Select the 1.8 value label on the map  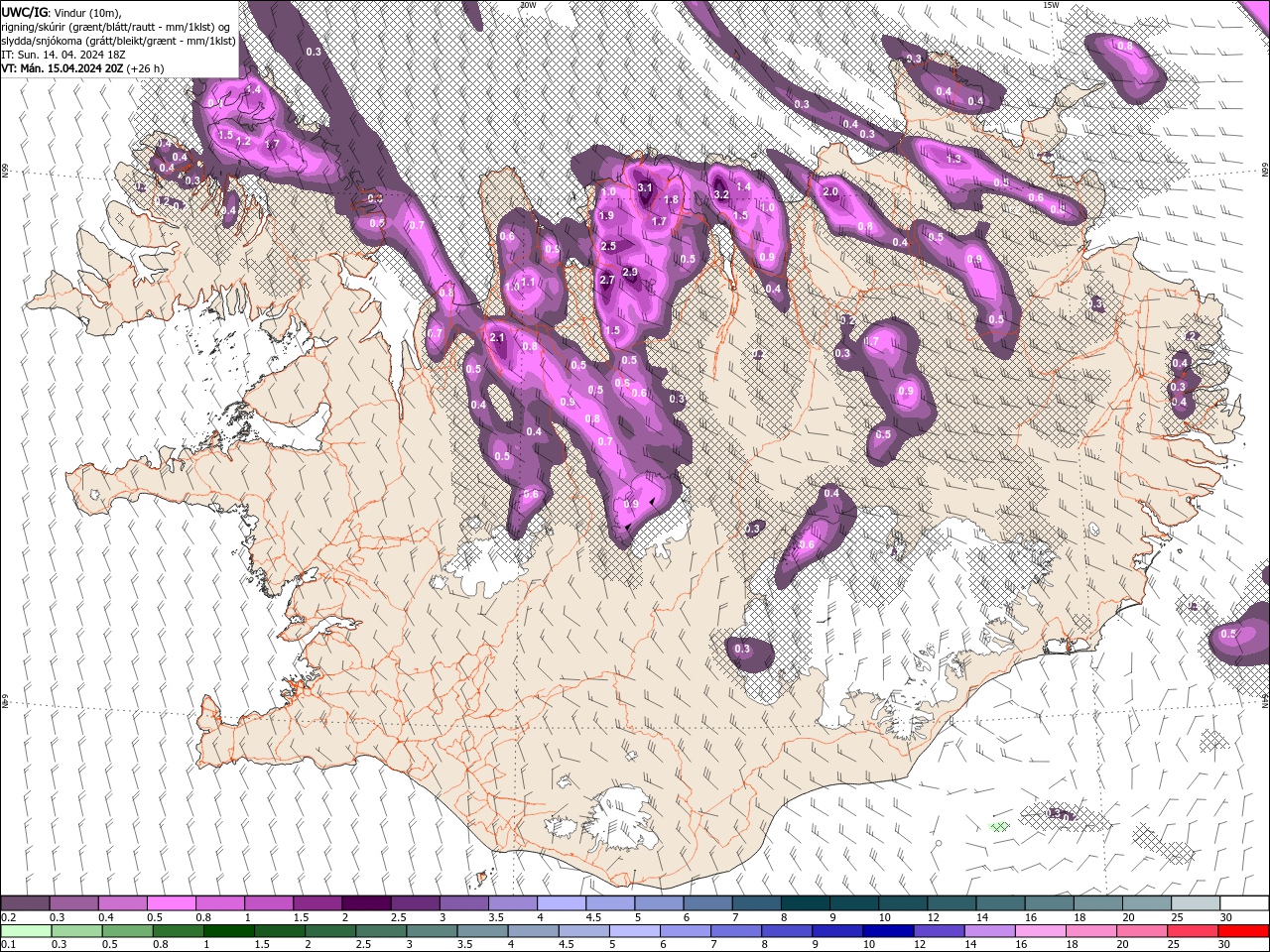click(x=670, y=199)
